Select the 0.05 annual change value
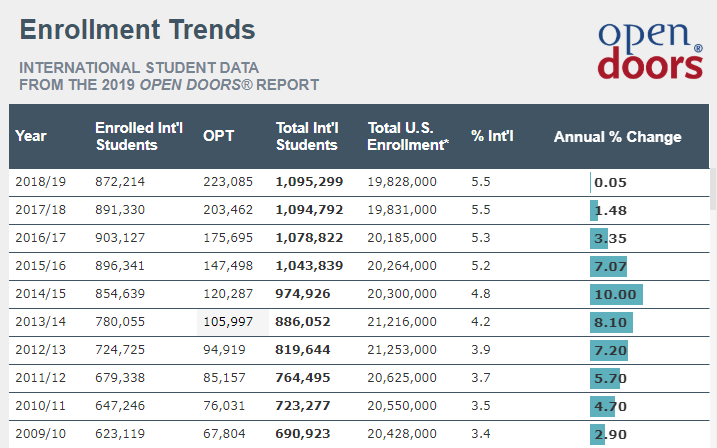The image size is (717, 448). tap(609, 182)
